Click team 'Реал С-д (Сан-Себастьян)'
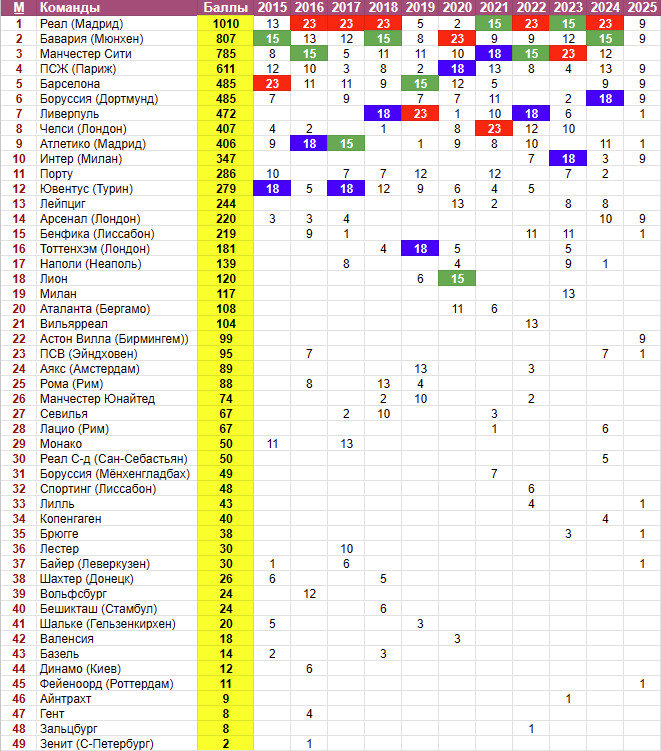The width and height of the screenshot is (661, 751). (114, 459)
